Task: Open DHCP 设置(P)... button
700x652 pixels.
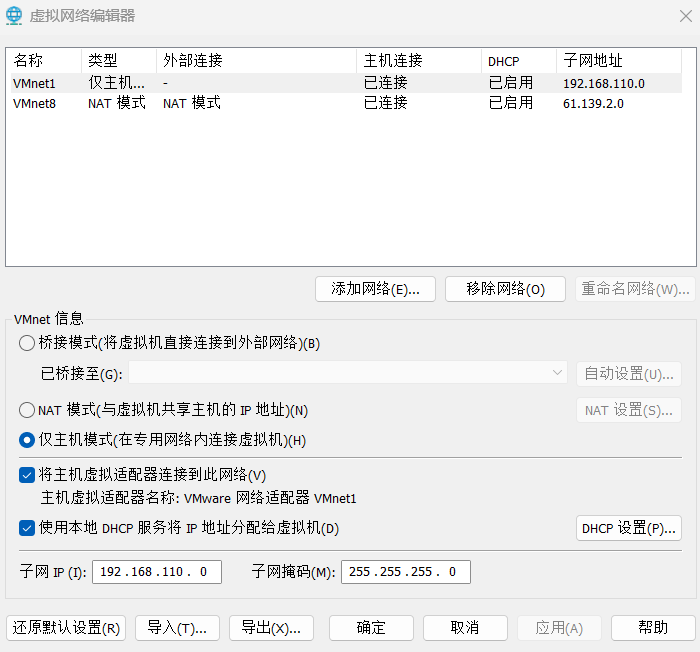Action: tap(629, 528)
